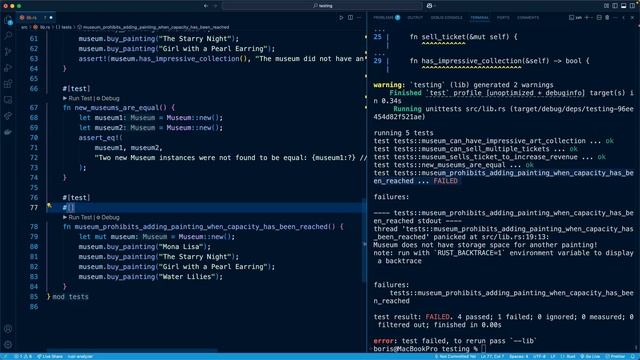This screenshot has width=640, height=360.
Task: Switch to the Output tab
Action: tap(415, 18)
